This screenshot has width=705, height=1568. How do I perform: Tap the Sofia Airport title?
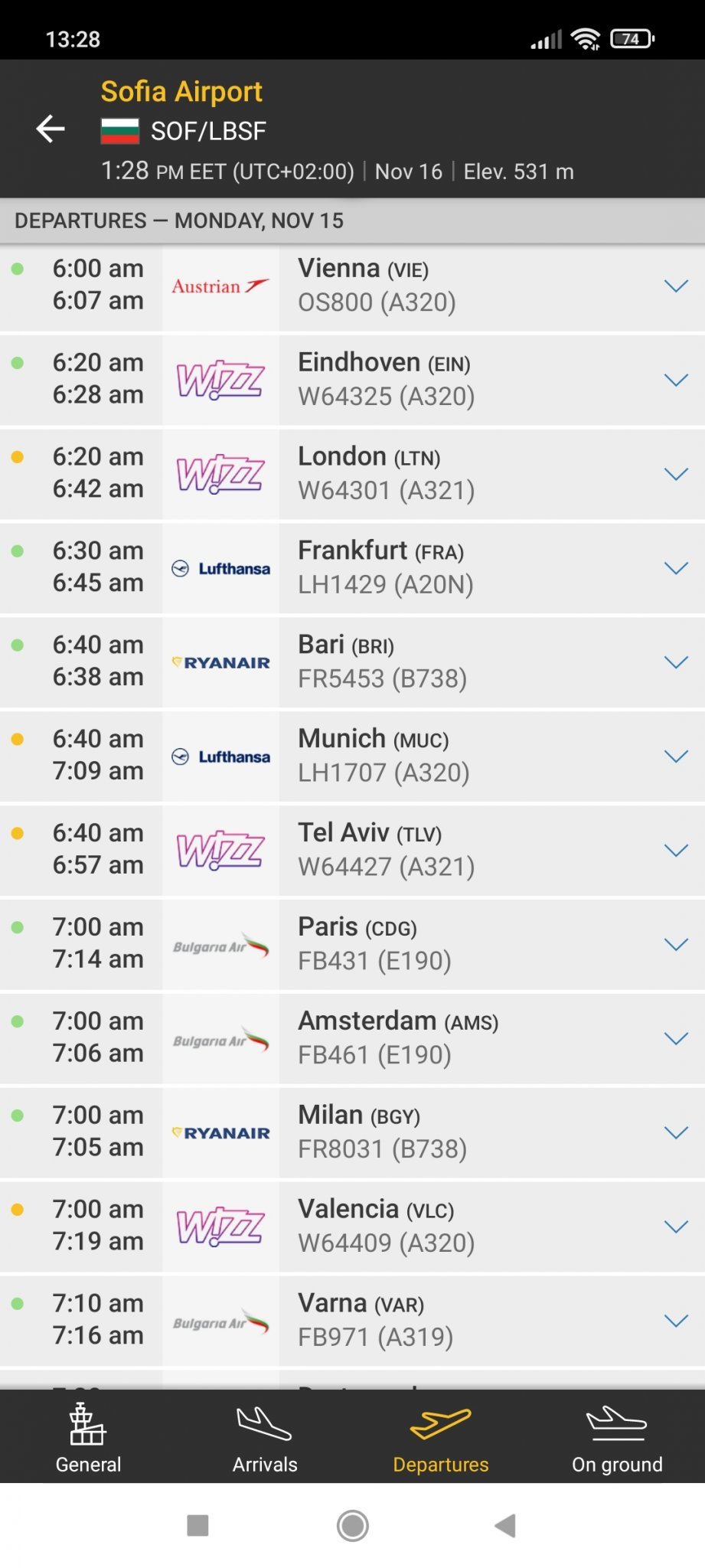(x=181, y=92)
